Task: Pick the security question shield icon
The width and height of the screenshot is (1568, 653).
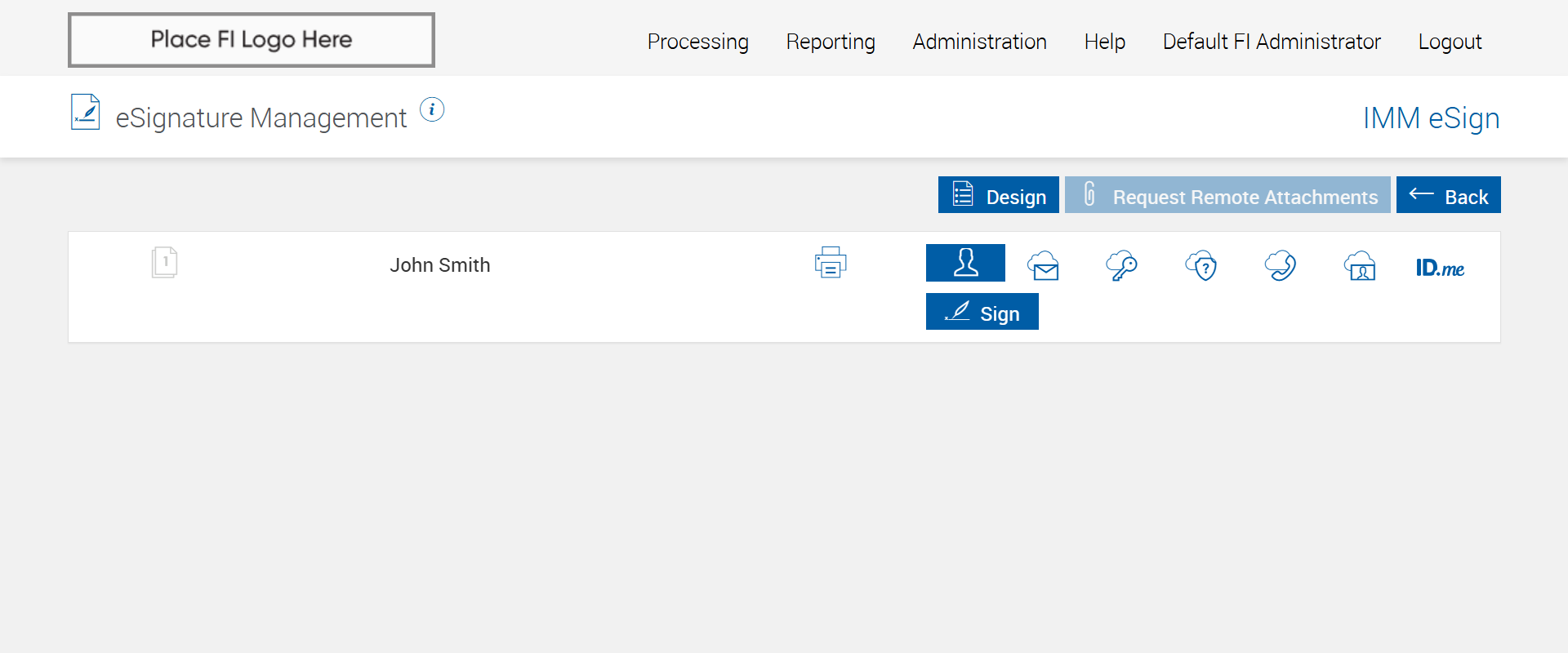Action: 1201,265
